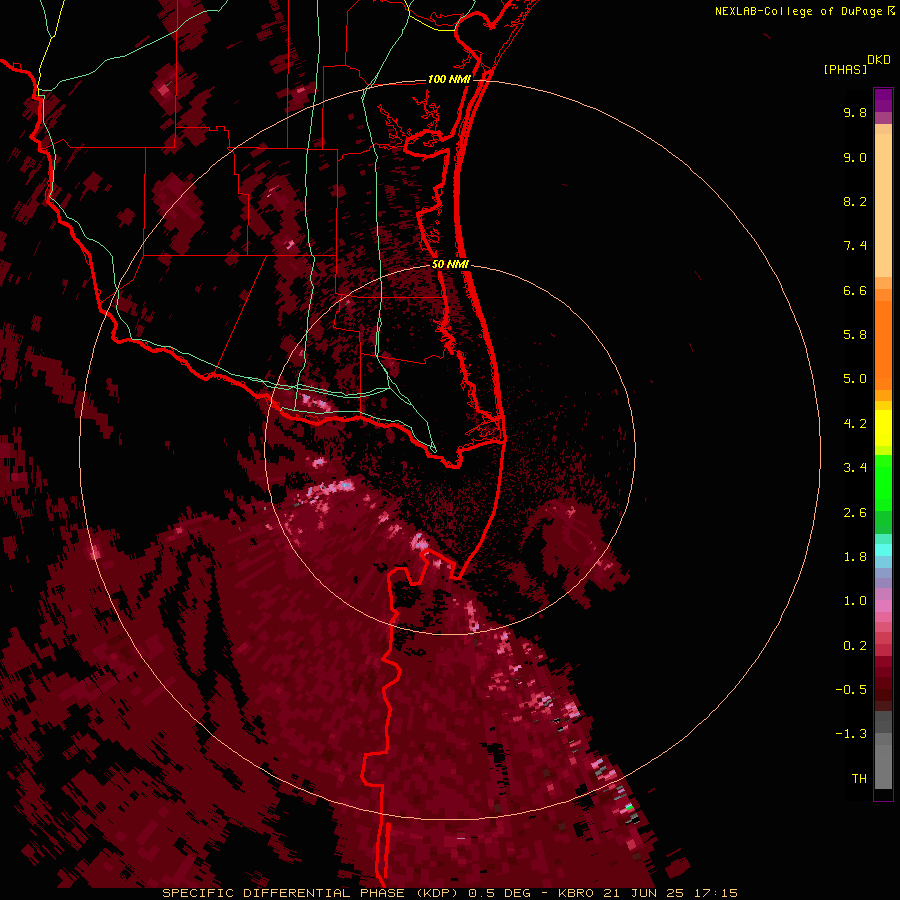Viewport: 900px width, 900px height.
Task: Click the 7.4 scale value
Action: pos(855,246)
